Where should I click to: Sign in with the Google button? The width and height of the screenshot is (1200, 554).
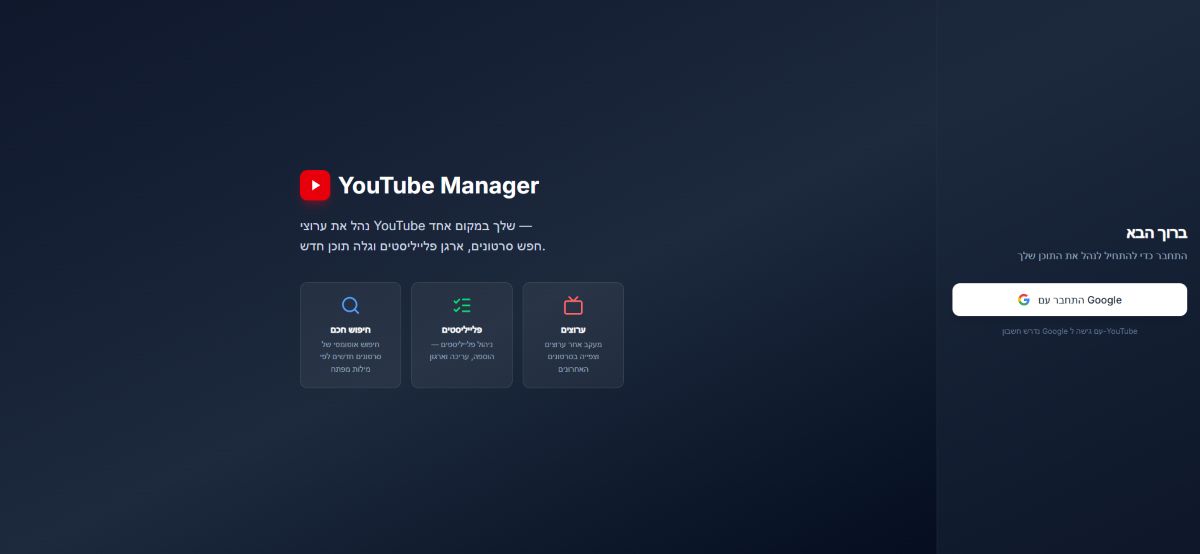pyautogui.click(x=1069, y=300)
